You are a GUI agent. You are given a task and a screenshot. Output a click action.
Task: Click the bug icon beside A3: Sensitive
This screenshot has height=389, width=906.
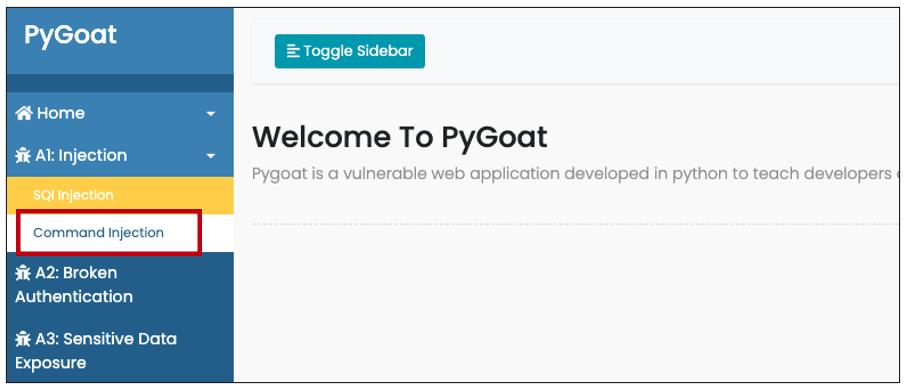[x=23, y=339]
